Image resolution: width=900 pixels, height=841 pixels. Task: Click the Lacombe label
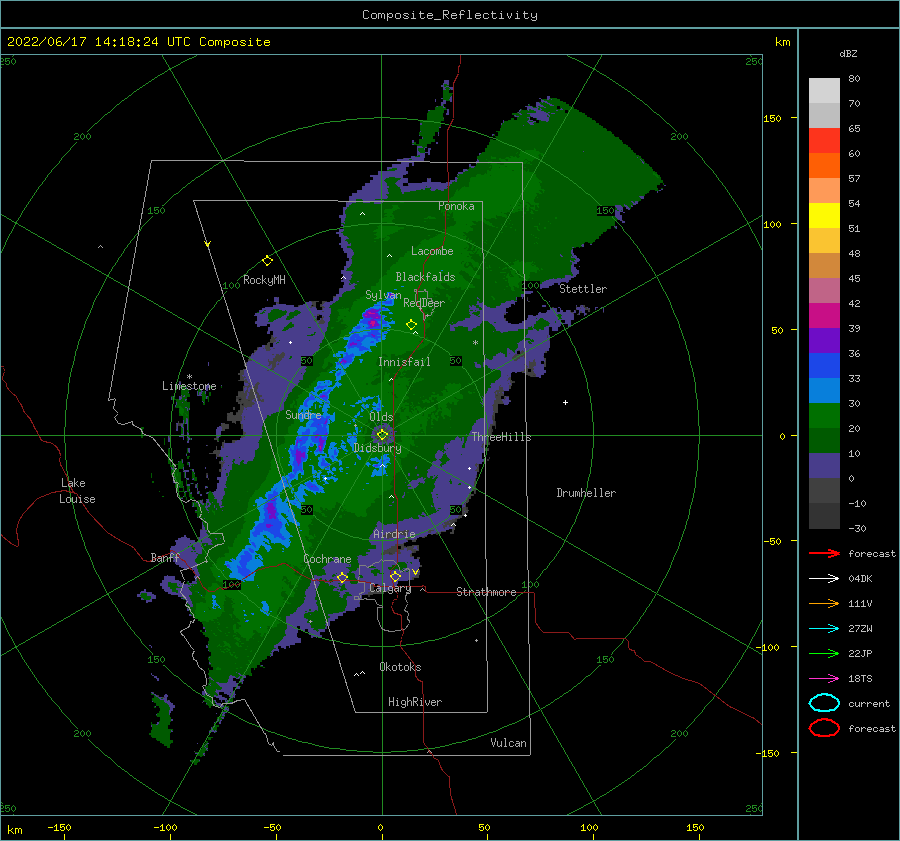coord(432,251)
